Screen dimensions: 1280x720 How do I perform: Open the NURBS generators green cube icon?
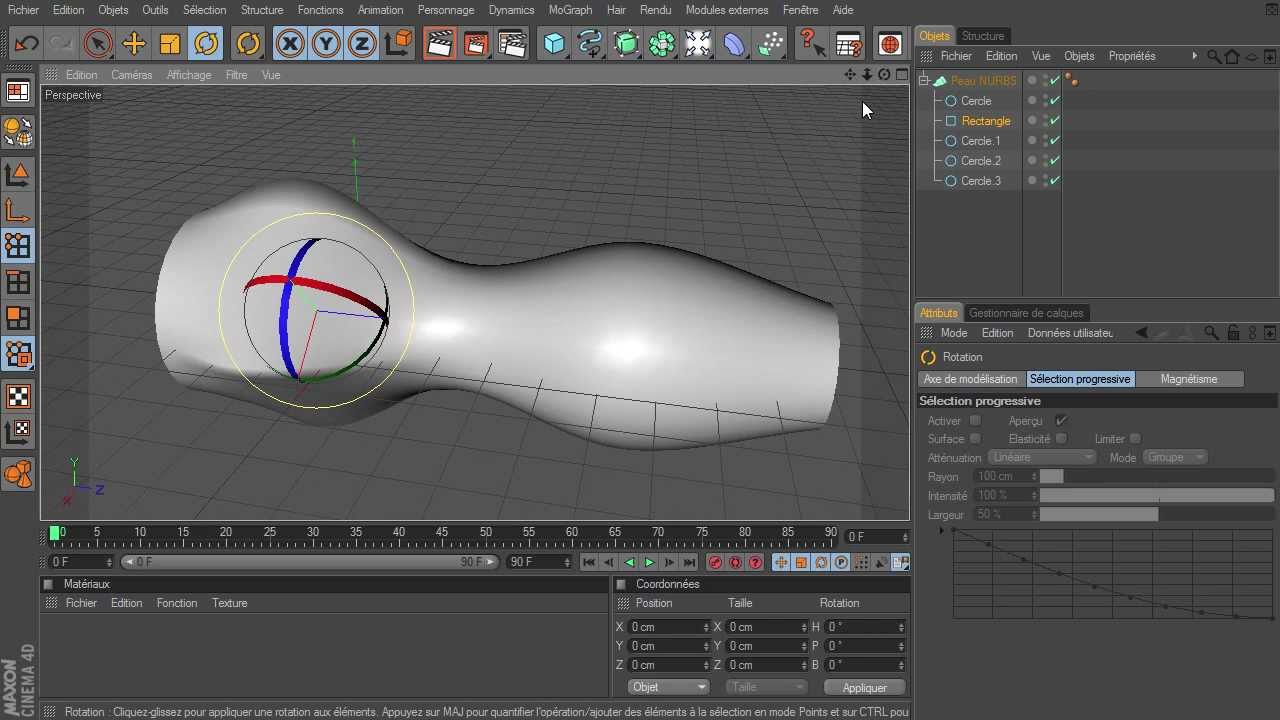[626, 44]
